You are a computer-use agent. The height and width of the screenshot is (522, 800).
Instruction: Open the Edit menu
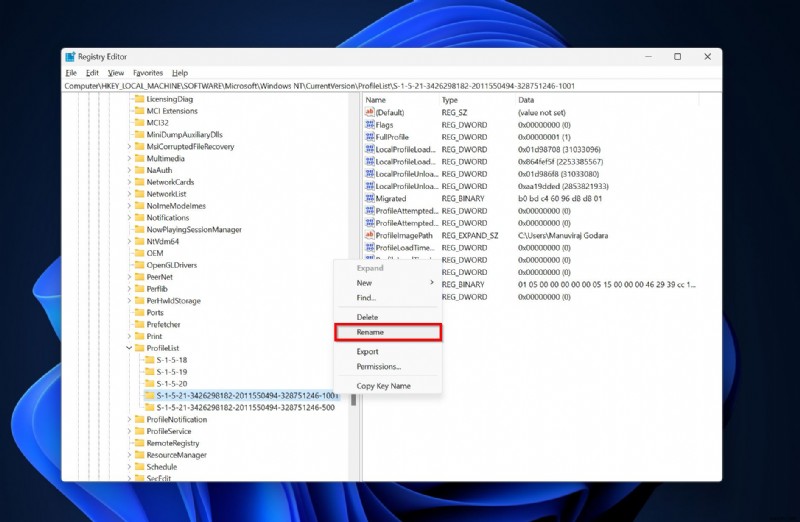point(92,73)
